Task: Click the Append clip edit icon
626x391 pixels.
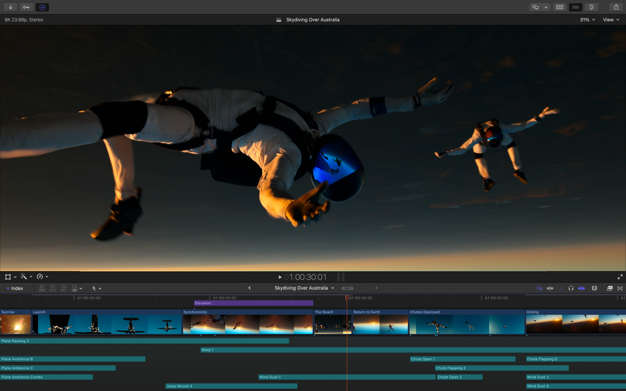Action: [63, 288]
